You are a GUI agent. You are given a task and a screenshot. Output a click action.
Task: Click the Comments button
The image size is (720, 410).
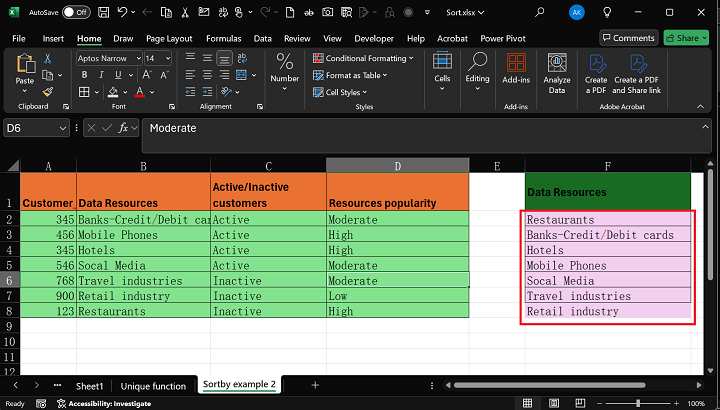coord(627,38)
